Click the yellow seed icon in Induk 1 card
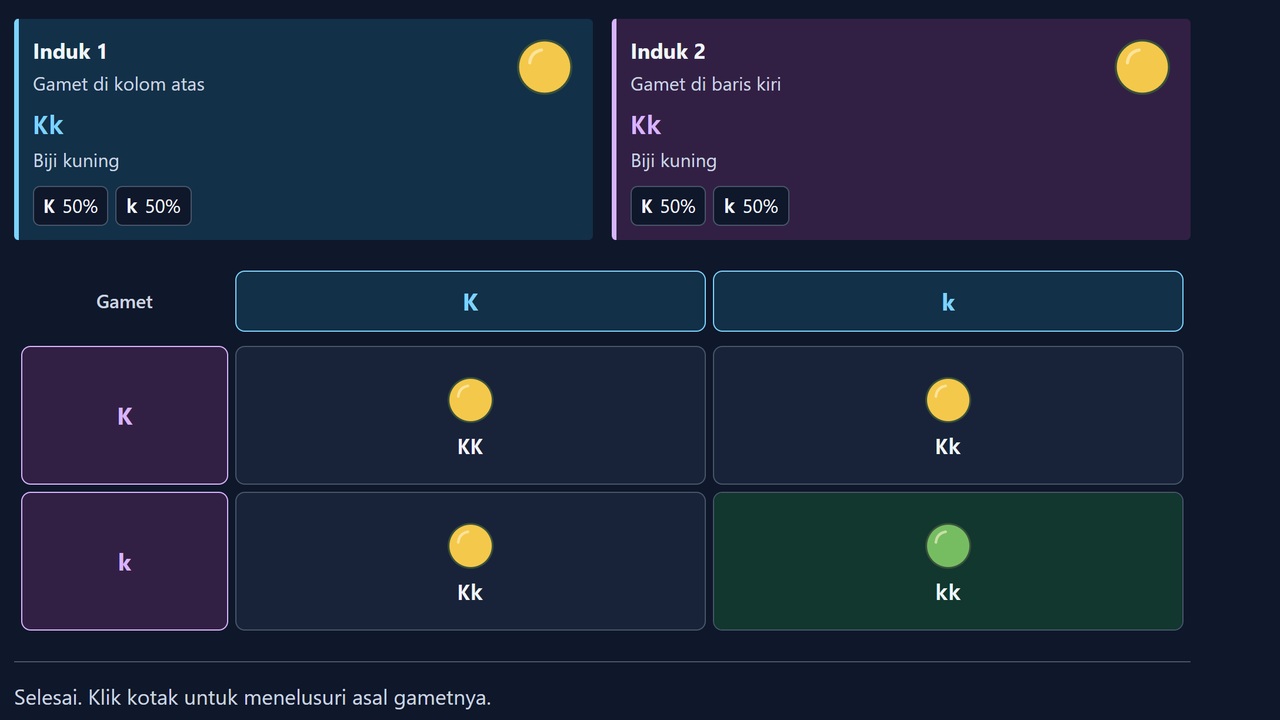The height and width of the screenshot is (720, 1280). [544, 67]
